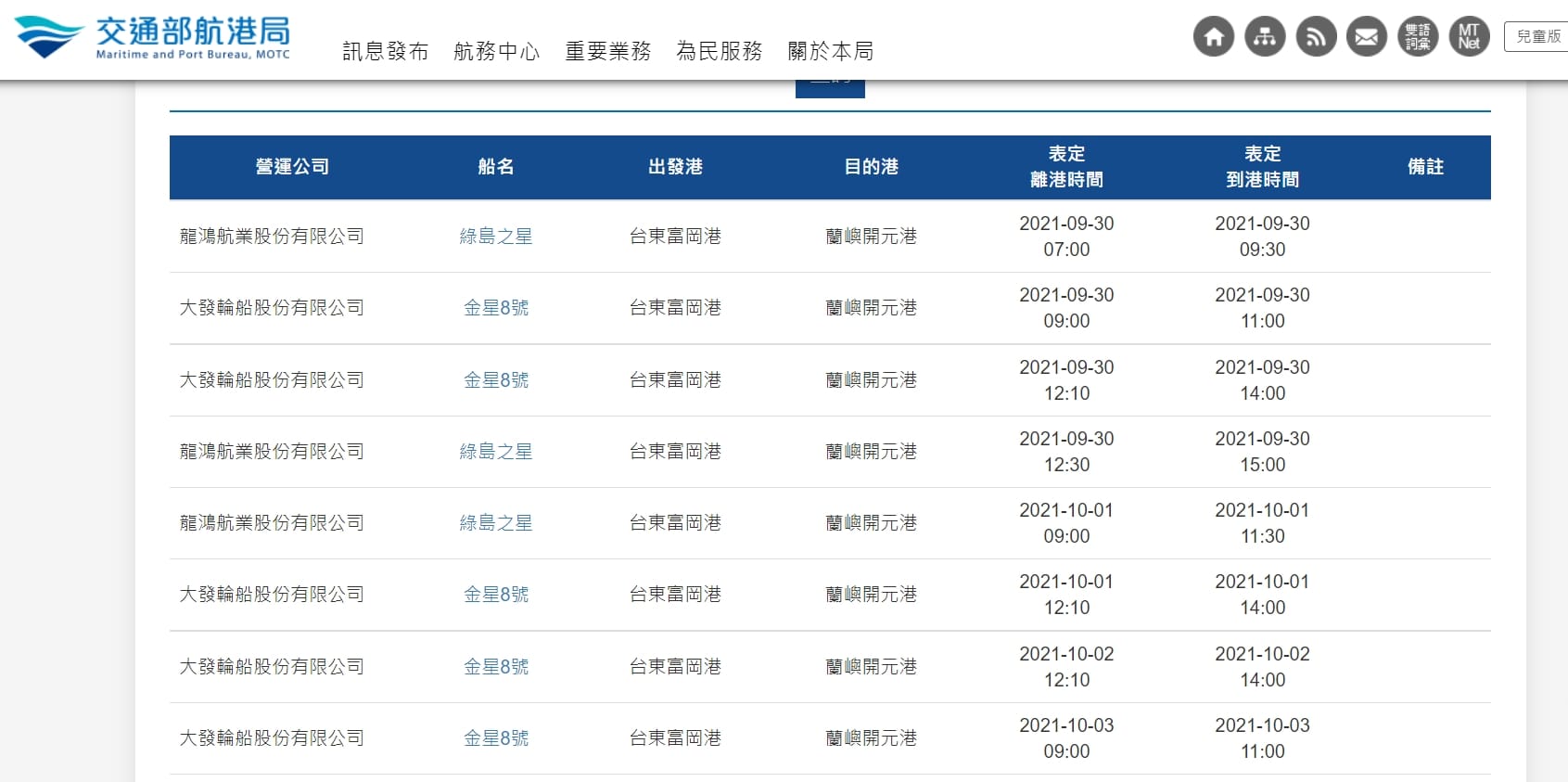The image size is (1568, 782).
Task: Click the 營運公司 column header
Action: (292, 167)
